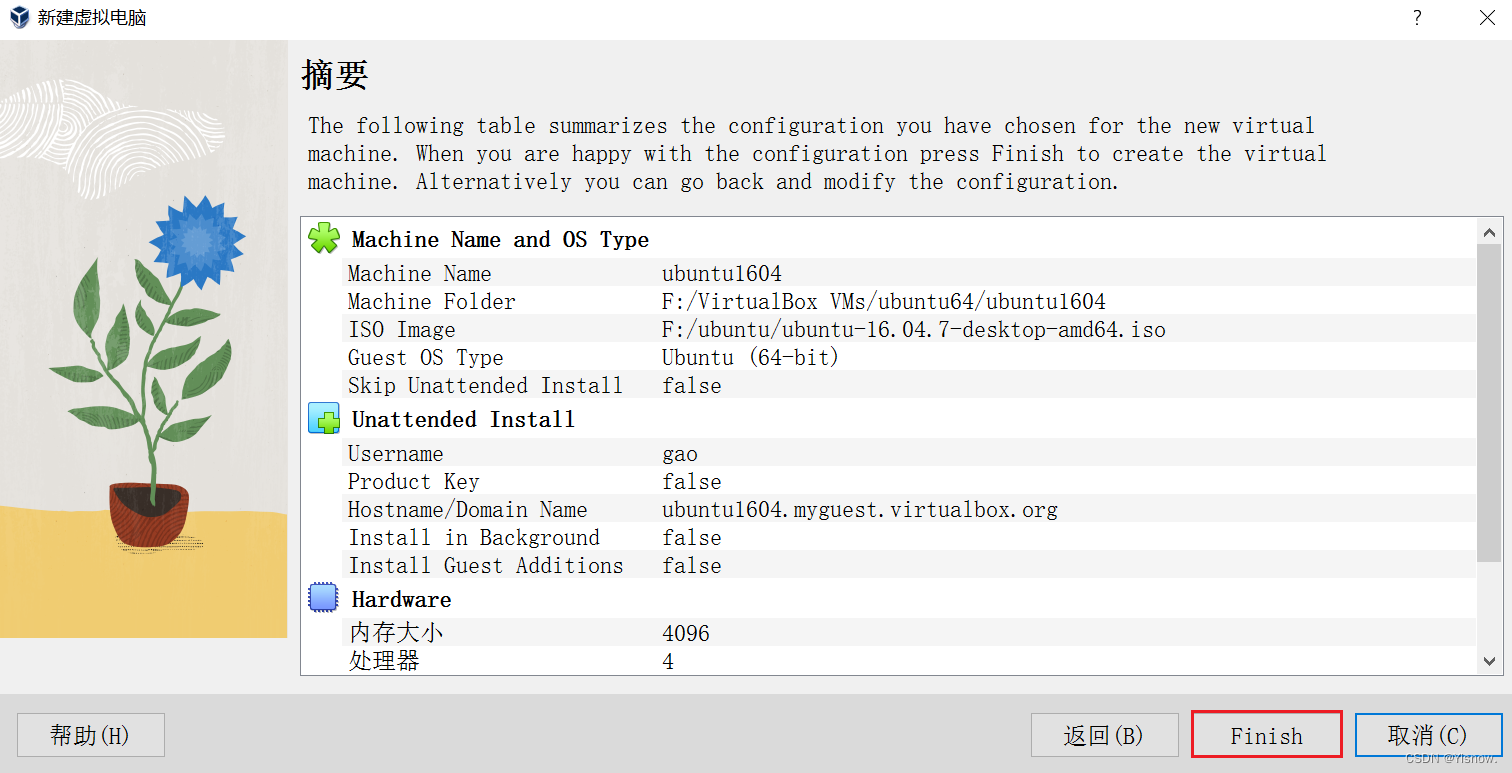This screenshot has width=1512, height=773.
Task: Click the Finish button
Action: [x=1266, y=735]
